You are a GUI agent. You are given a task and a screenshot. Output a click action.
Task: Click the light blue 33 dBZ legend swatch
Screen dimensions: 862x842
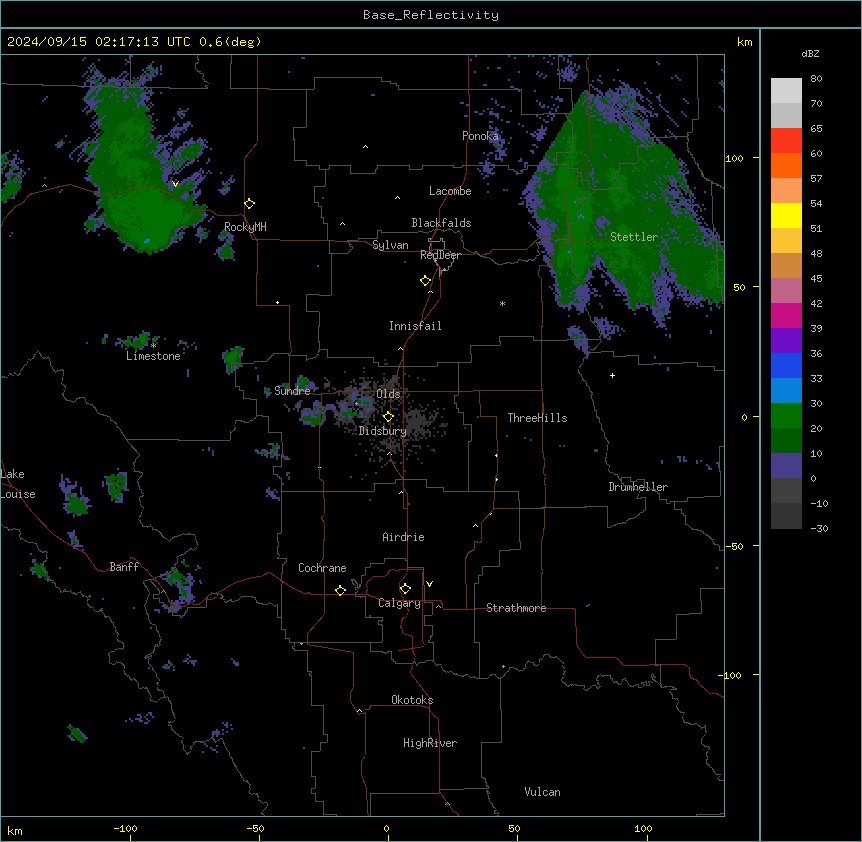(786, 391)
